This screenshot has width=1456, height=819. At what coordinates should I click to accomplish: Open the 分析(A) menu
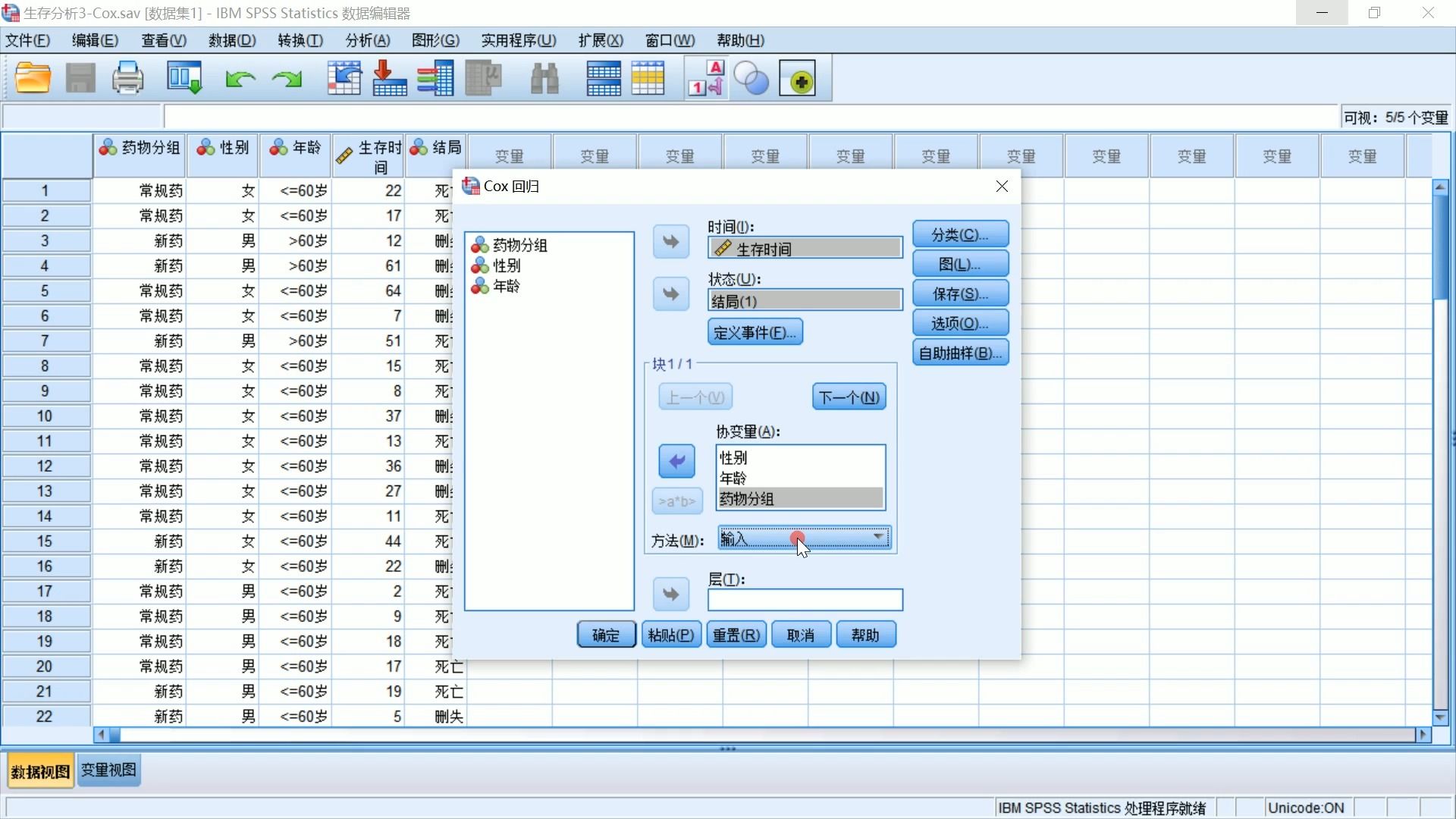point(366,40)
